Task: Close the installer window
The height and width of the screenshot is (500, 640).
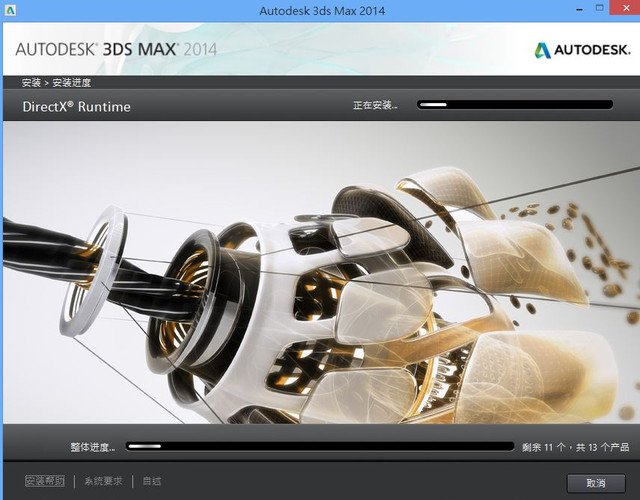Action: 626,8
